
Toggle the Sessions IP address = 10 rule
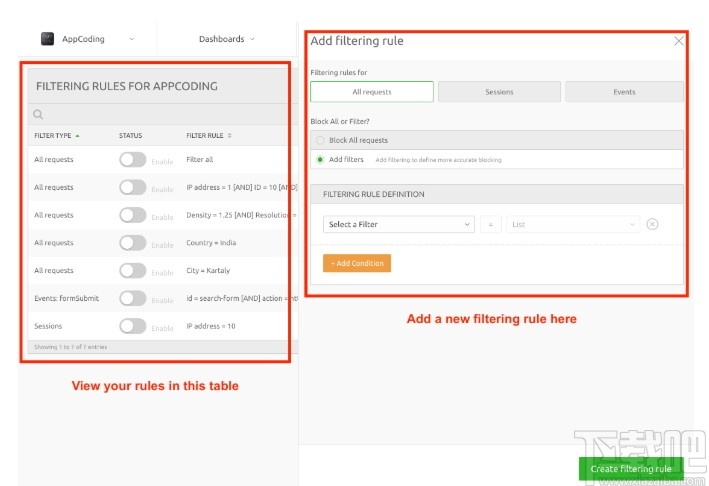pyautogui.click(x=132, y=326)
